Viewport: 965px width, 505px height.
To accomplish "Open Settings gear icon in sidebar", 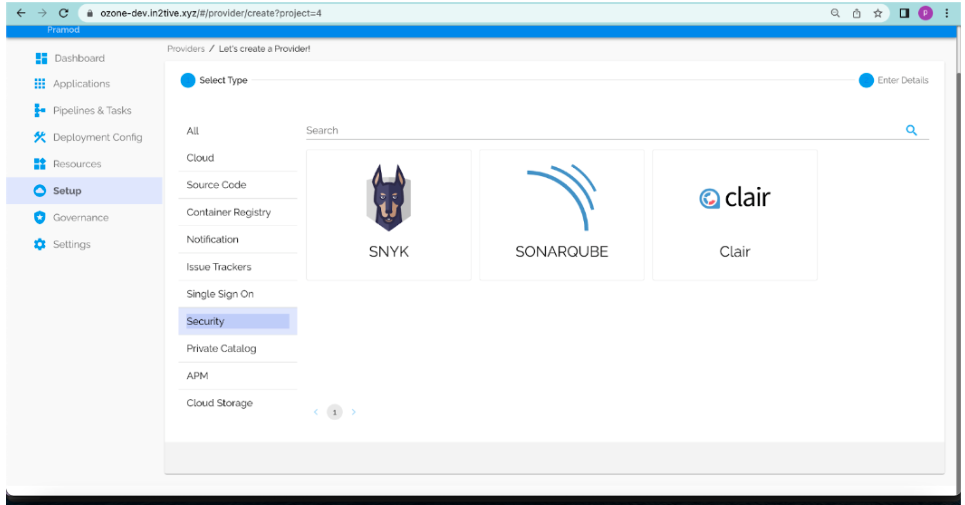I will (40, 244).
